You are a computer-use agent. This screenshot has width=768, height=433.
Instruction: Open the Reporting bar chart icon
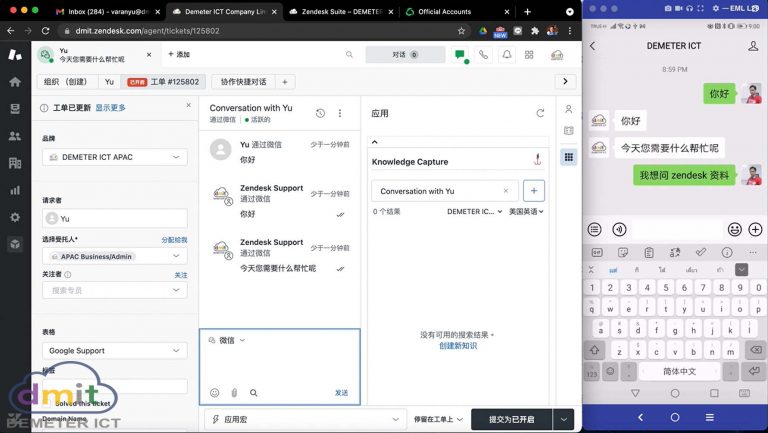tap(15, 190)
